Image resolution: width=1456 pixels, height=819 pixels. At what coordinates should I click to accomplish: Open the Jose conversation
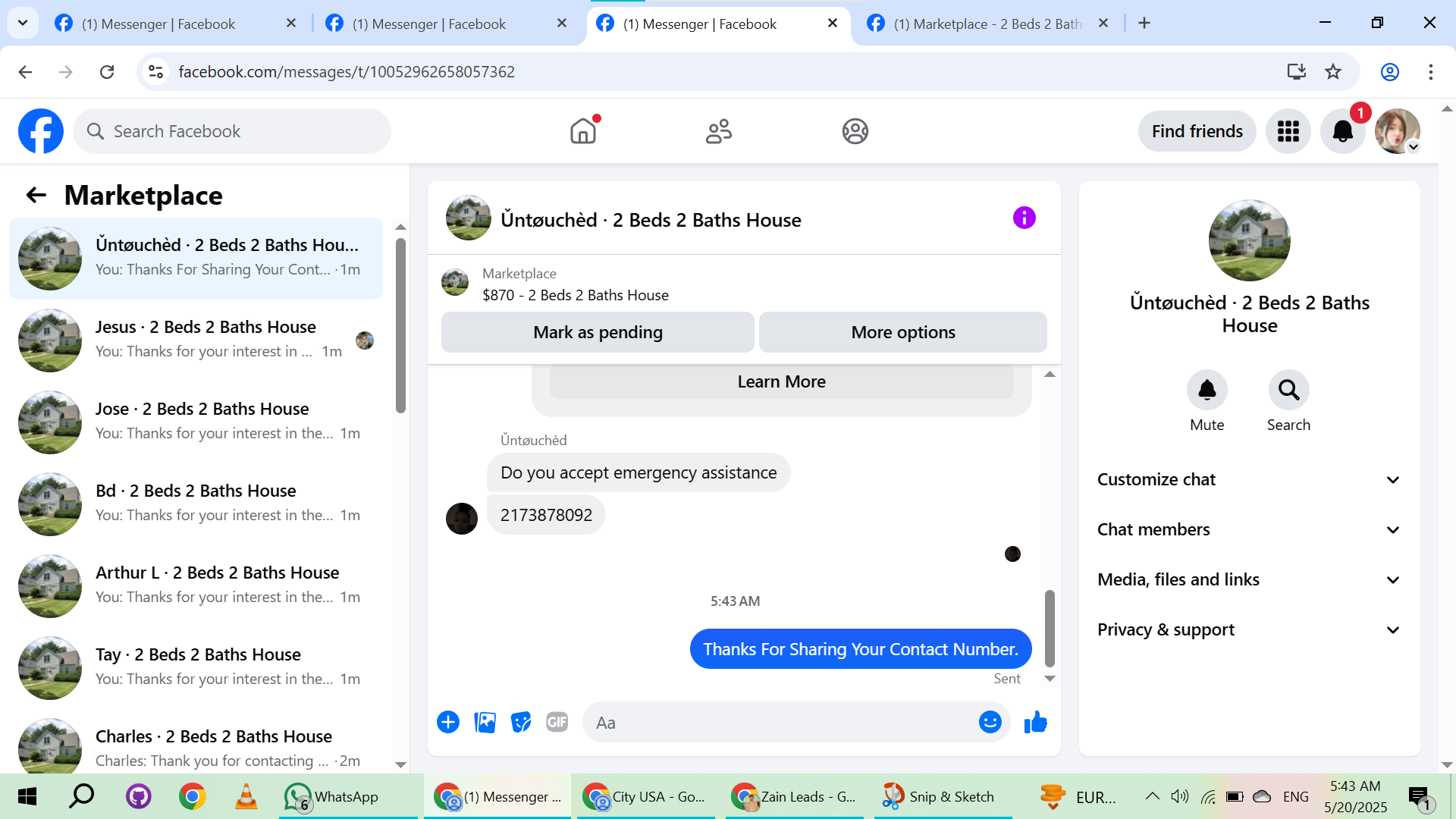pyautogui.click(x=197, y=421)
